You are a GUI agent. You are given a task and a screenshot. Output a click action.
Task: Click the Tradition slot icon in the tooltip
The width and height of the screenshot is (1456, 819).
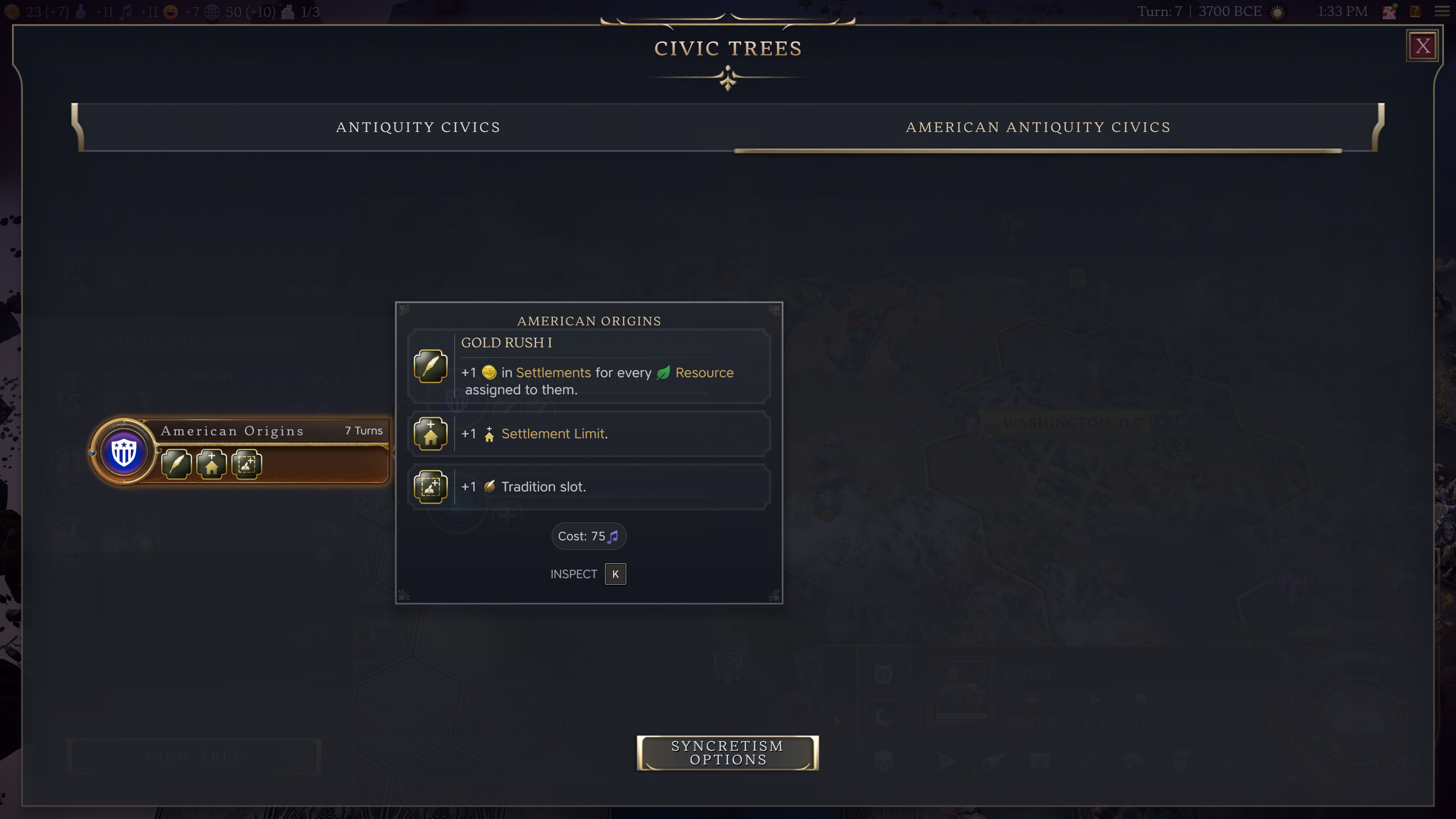pos(431,486)
